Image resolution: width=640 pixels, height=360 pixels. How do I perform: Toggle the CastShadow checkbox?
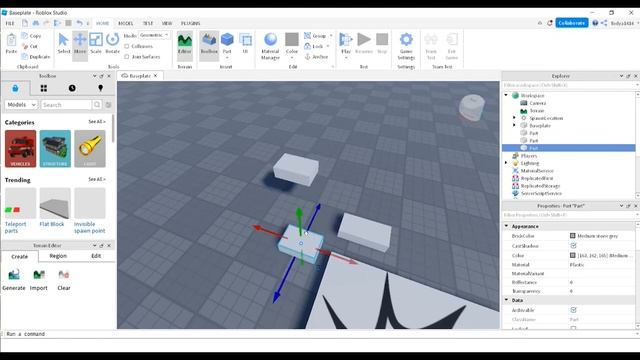[573, 246]
